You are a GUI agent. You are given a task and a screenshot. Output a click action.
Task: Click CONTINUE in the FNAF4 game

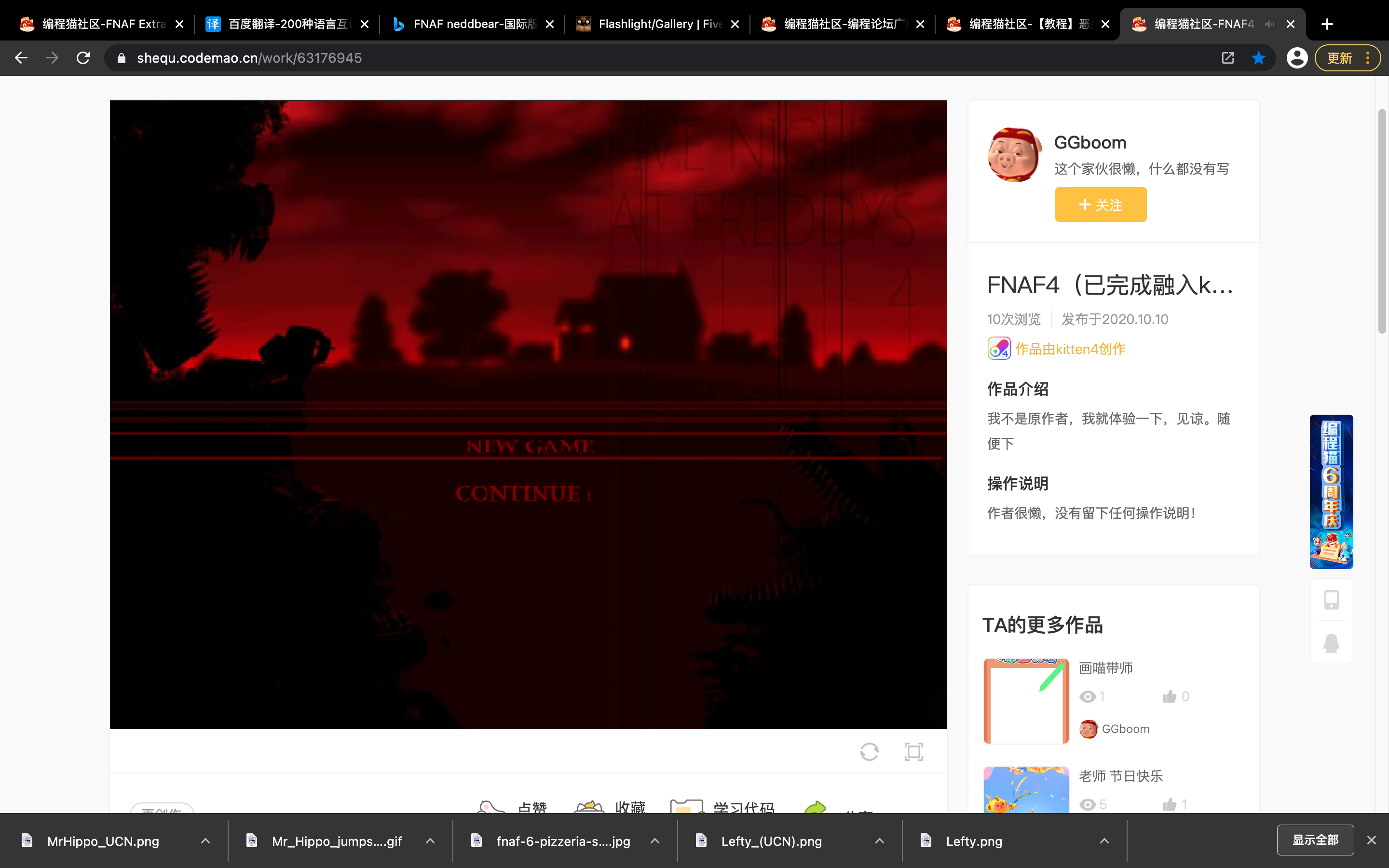(517, 494)
